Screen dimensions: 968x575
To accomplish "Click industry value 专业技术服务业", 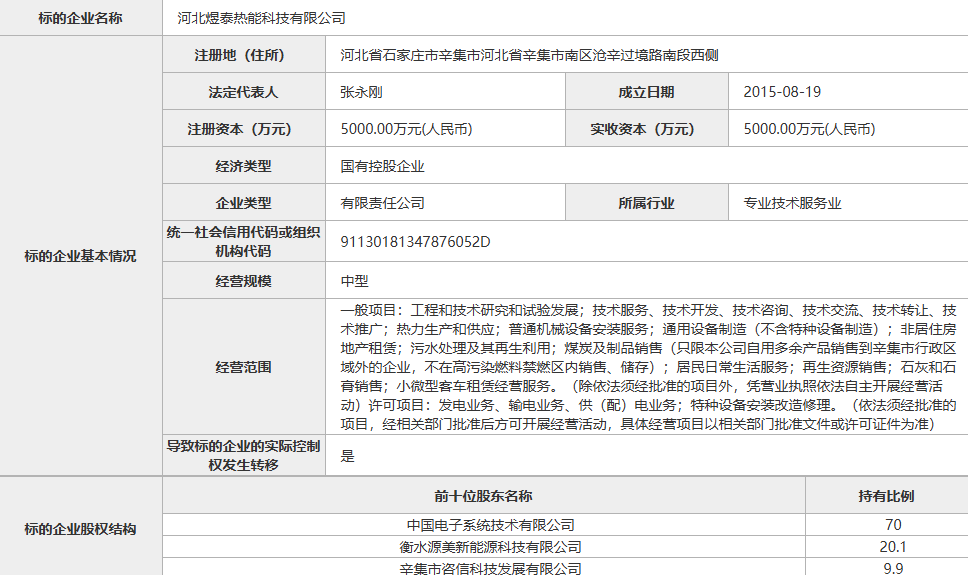I will pyautogui.click(x=792, y=203).
